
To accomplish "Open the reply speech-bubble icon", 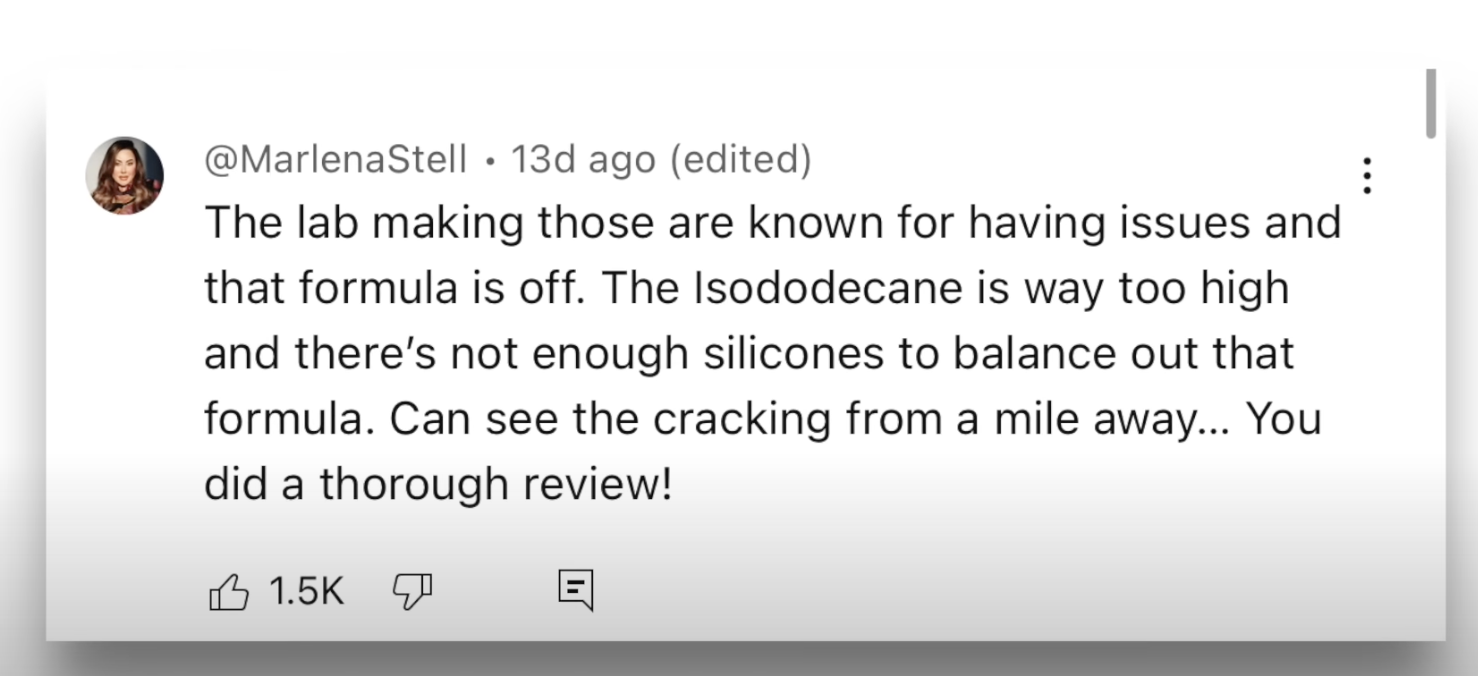I will tap(575, 590).
